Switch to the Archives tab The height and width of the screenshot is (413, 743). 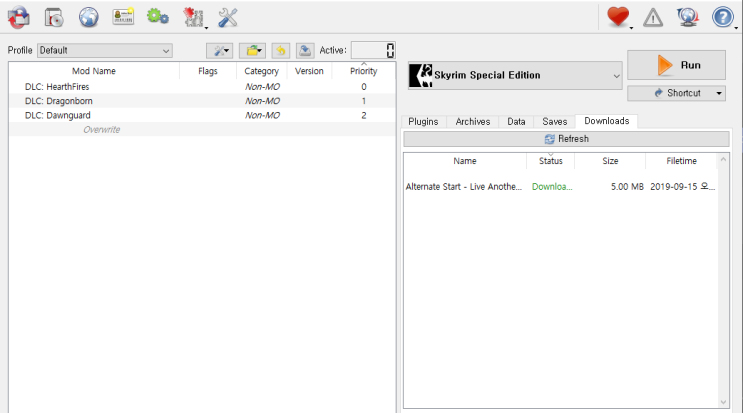tap(472, 122)
